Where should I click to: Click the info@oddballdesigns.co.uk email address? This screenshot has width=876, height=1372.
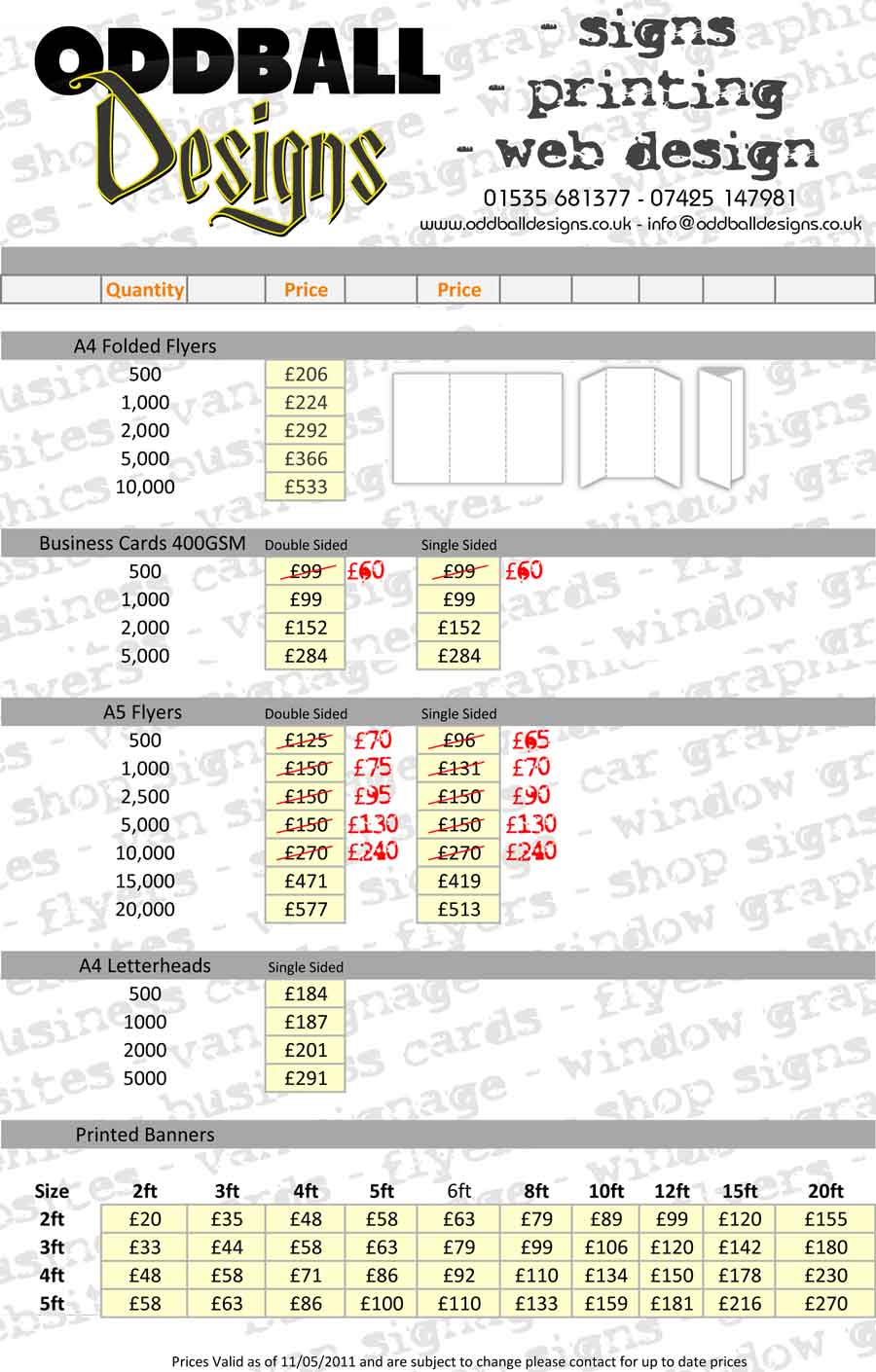(754, 224)
